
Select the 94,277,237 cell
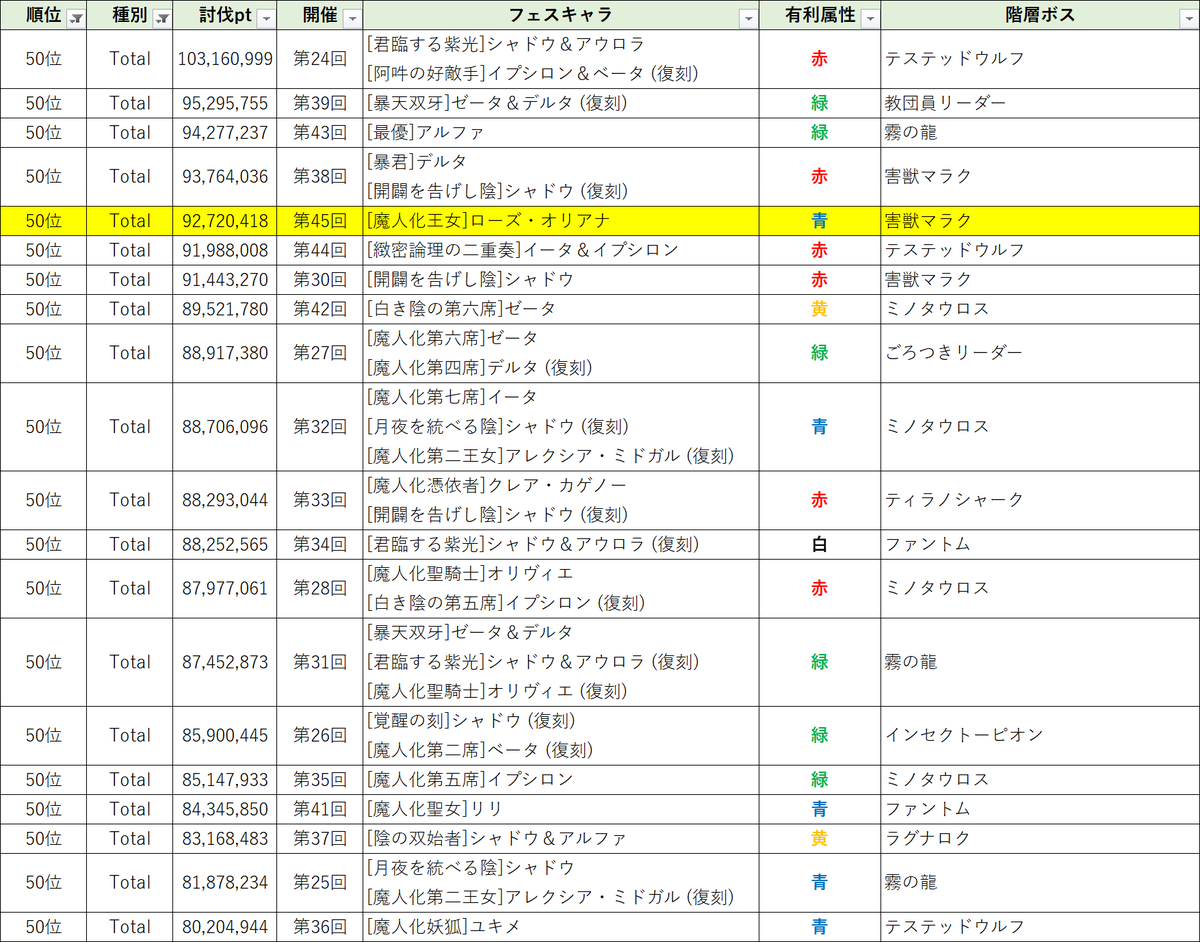click(224, 132)
